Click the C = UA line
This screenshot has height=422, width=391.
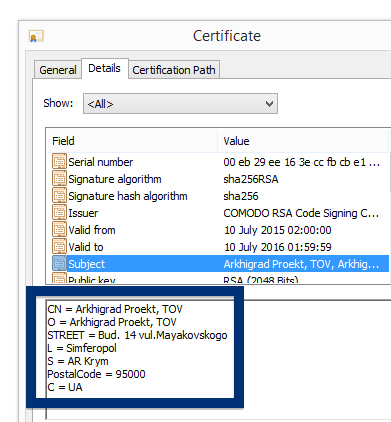[x=65, y=387]
